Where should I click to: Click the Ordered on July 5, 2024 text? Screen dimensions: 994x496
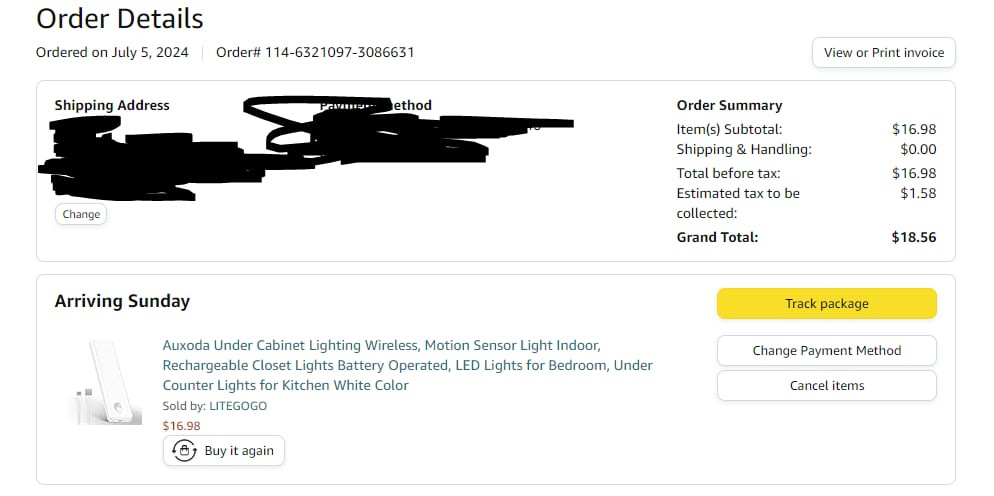coord(112,53)
